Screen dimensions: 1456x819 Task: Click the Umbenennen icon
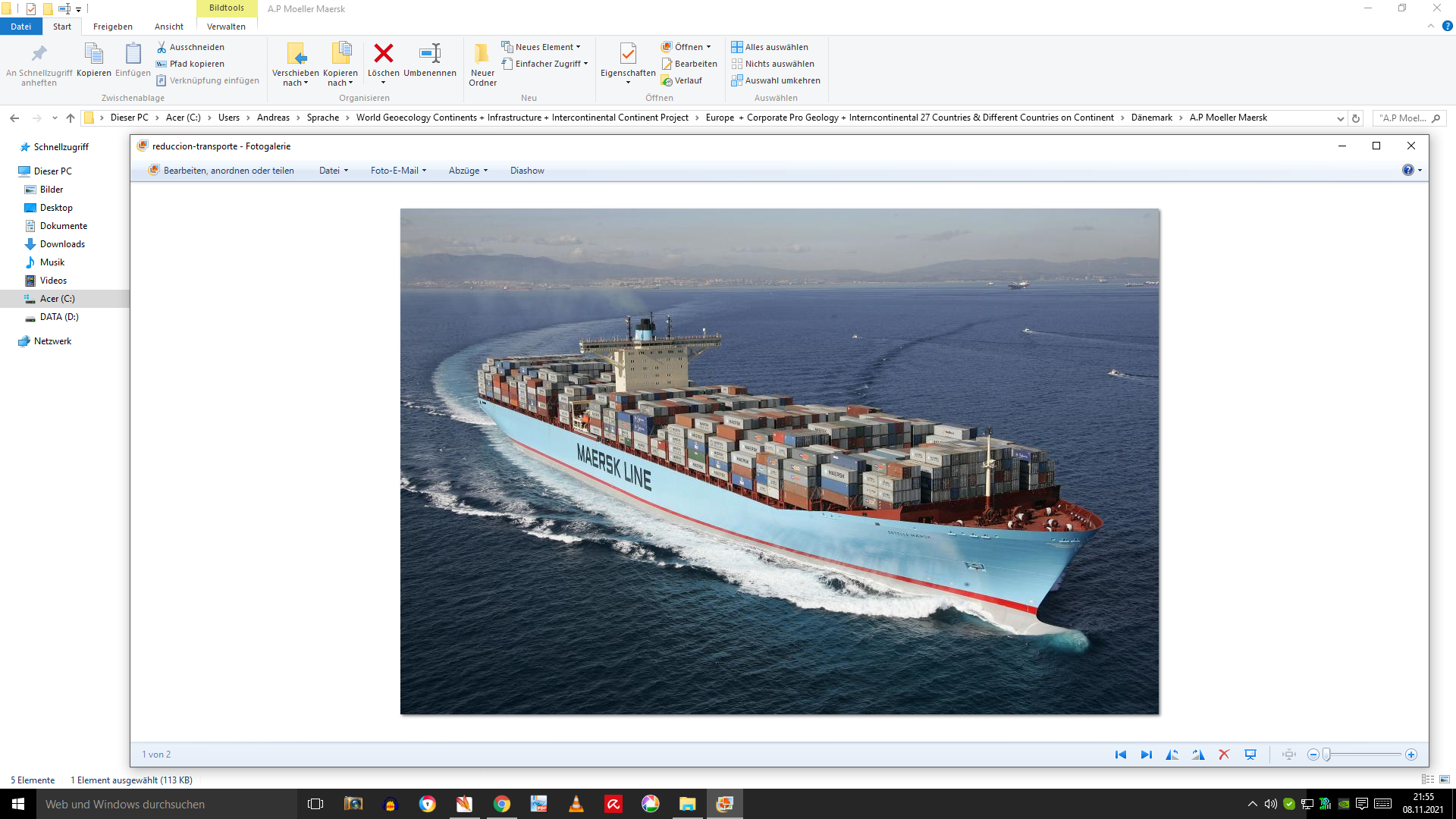[430, 53]
